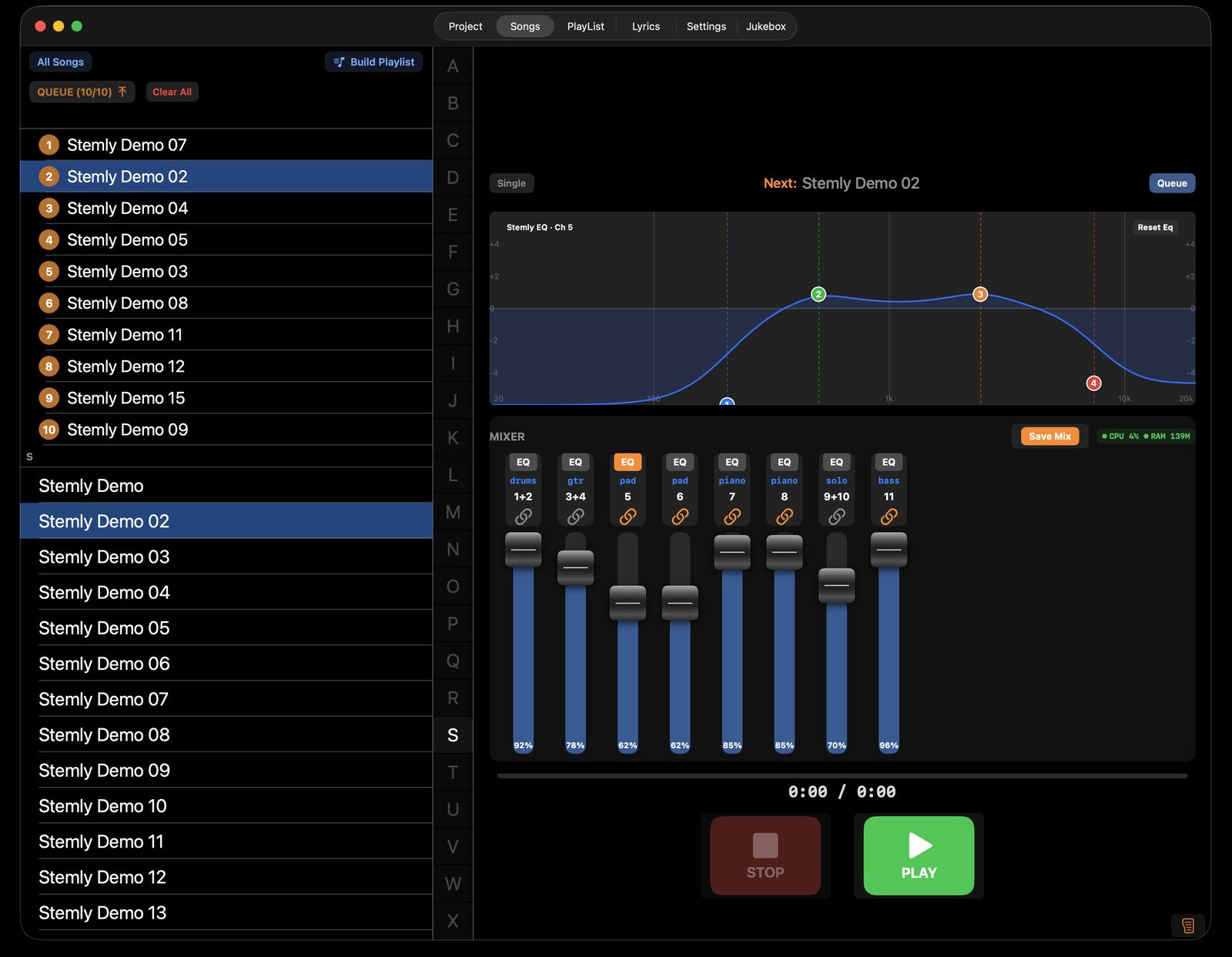Go to the Jukebox tab

click(765, 26)
